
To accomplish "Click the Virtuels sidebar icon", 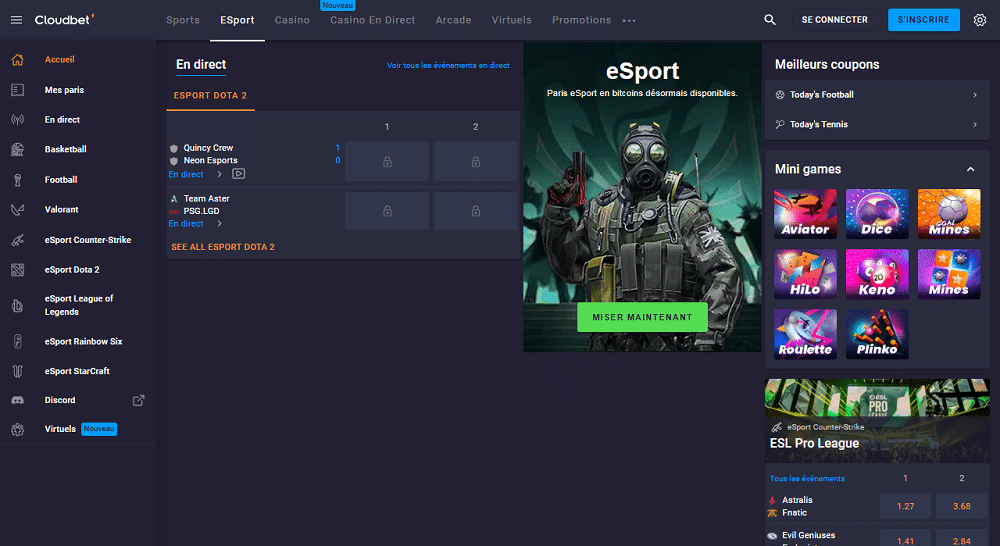I will pyautogui.click(x=18, y=429).
